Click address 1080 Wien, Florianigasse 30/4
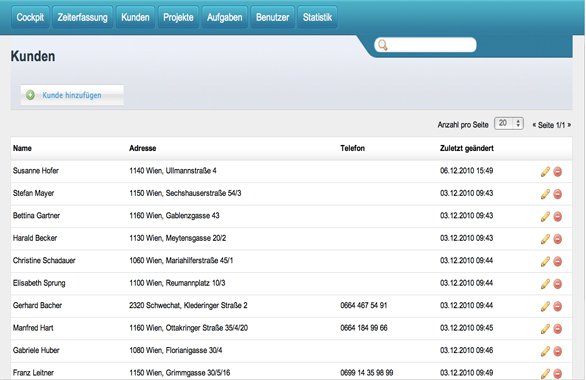This screenshot has width=586, height=380. [x=176, y=350]
